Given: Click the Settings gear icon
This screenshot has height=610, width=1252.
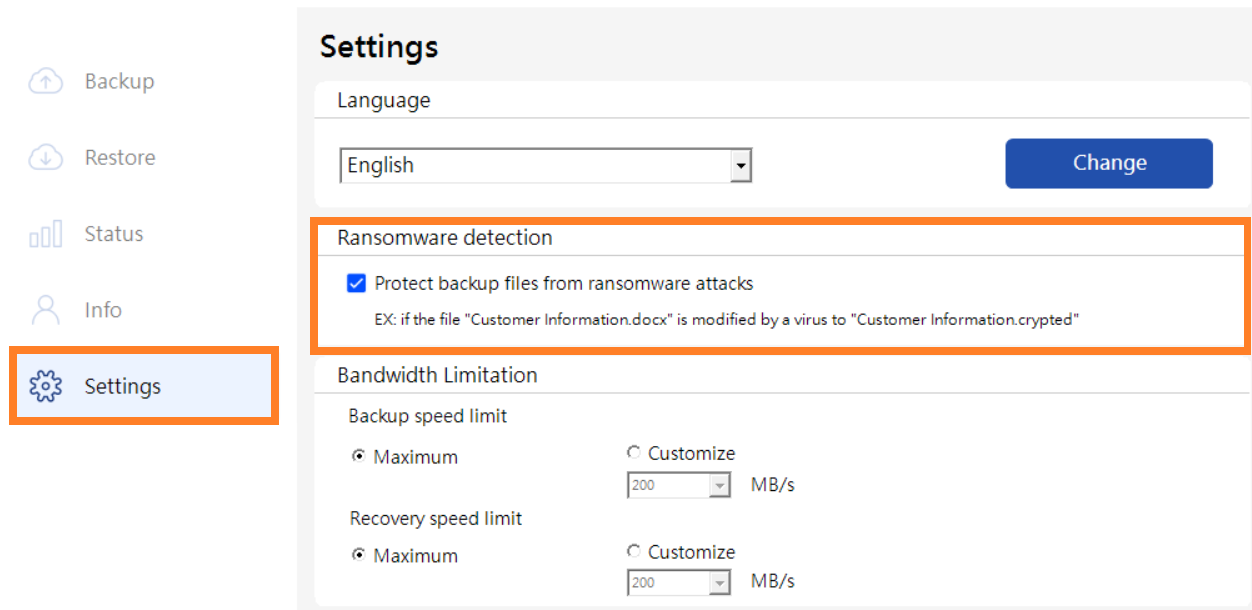Looking at the screenshot, I should pos(45,386).
